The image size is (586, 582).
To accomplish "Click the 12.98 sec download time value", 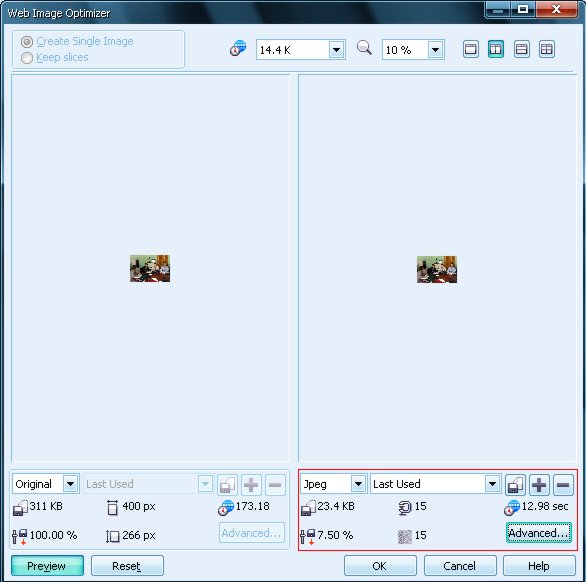I will 545,506.
